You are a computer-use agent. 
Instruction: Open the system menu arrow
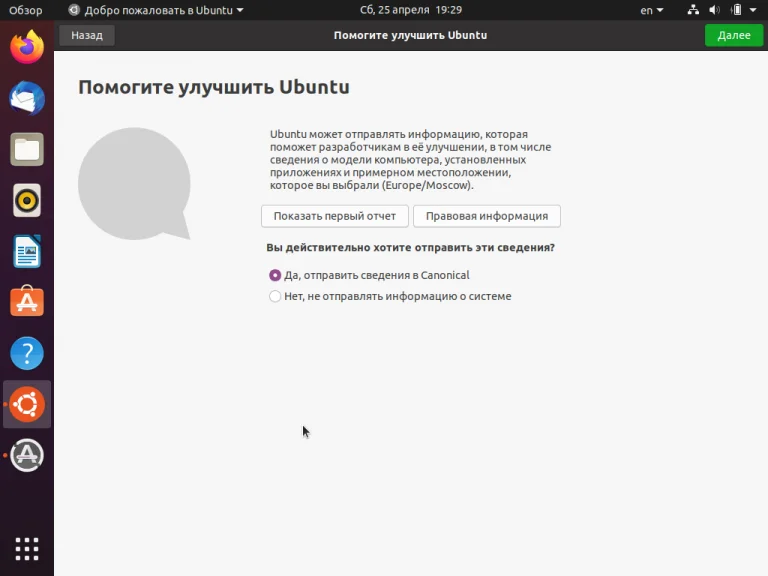click(x=753, y=10)
